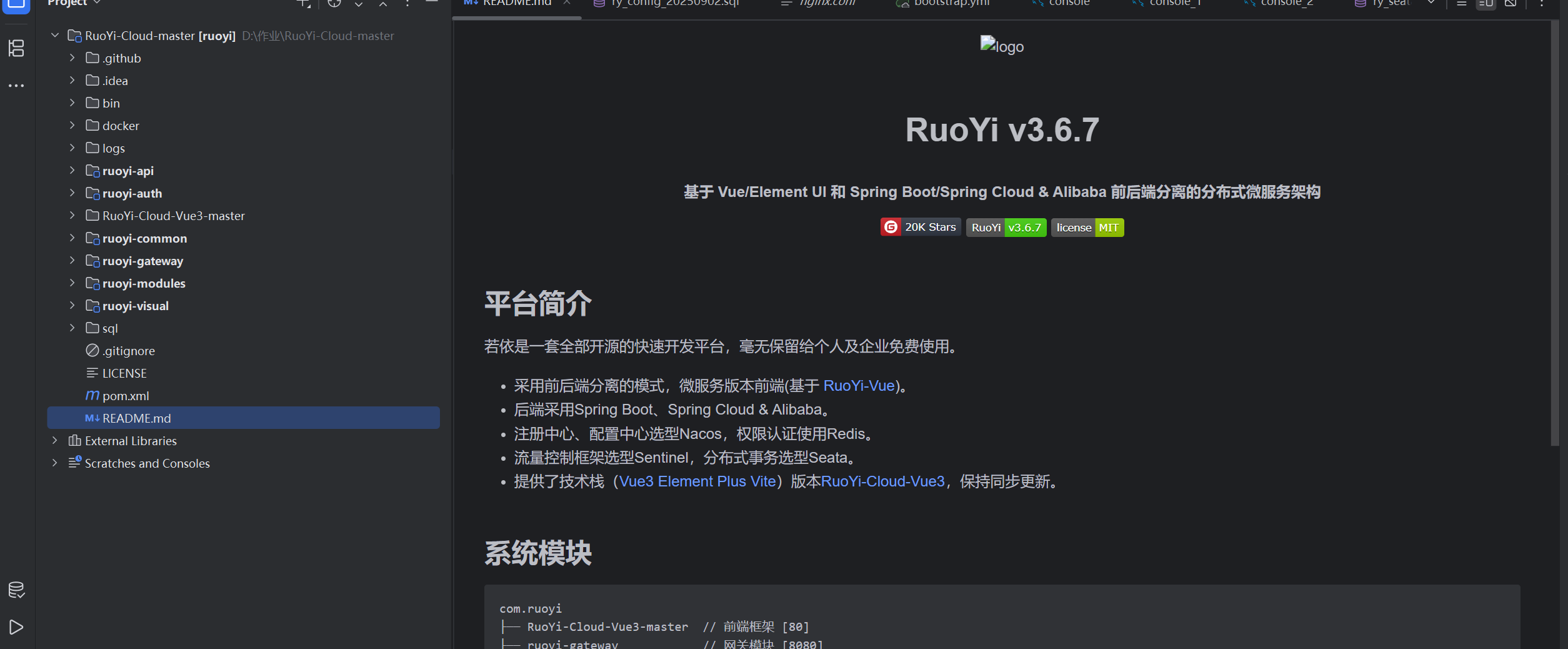1568x649 pixels.
Task: Switch to bootstrap.yml tab
Action: (944, 3)
